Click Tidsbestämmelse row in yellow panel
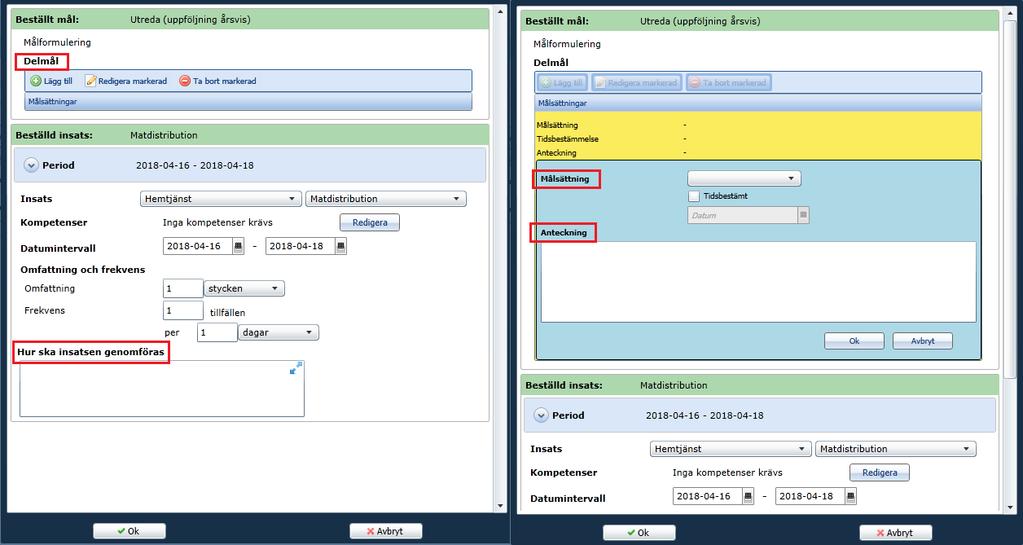 [758, 138]
